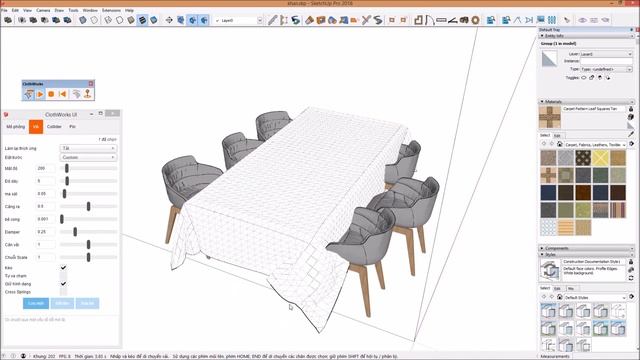The image size is (640, 360).
Task: Click the first style thumbnail in Default Styles
Action: (x=548, y=311)
